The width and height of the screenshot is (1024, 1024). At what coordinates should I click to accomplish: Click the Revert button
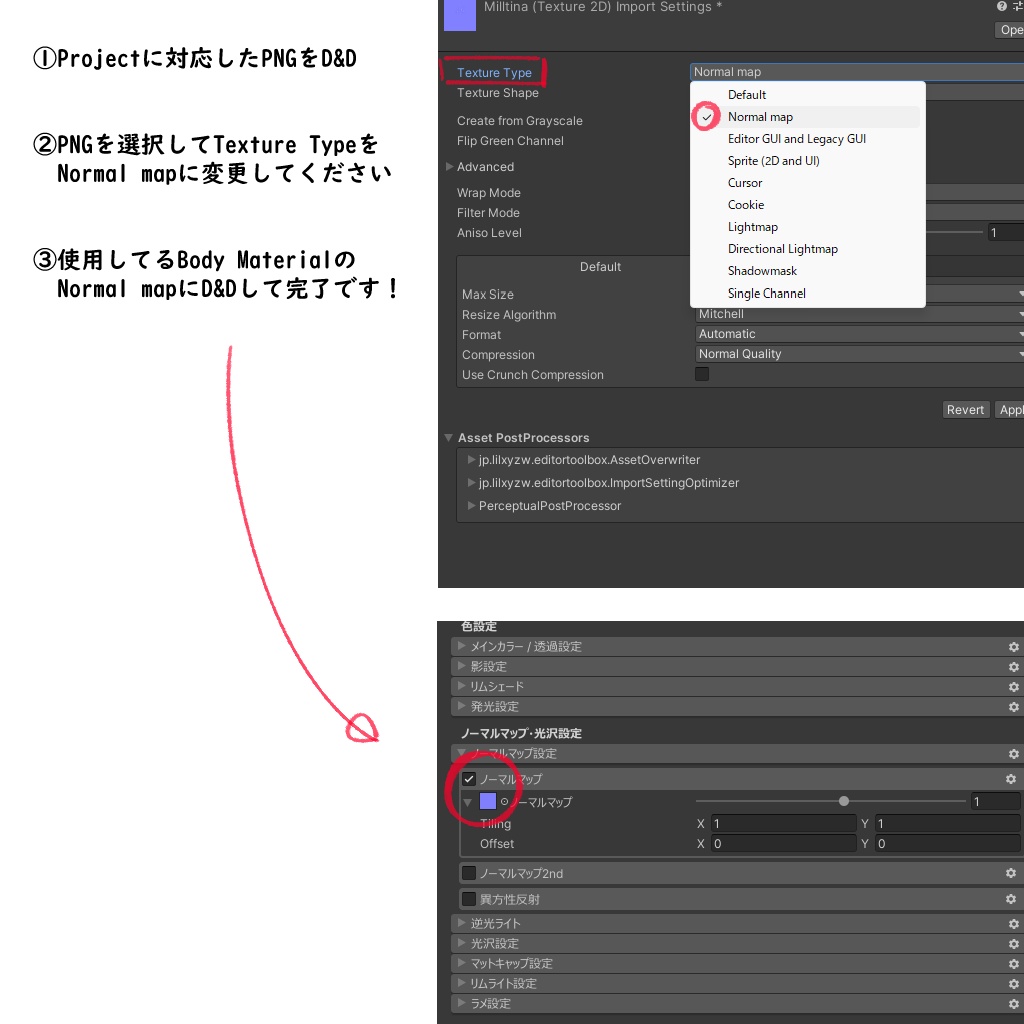coord(965,409)
